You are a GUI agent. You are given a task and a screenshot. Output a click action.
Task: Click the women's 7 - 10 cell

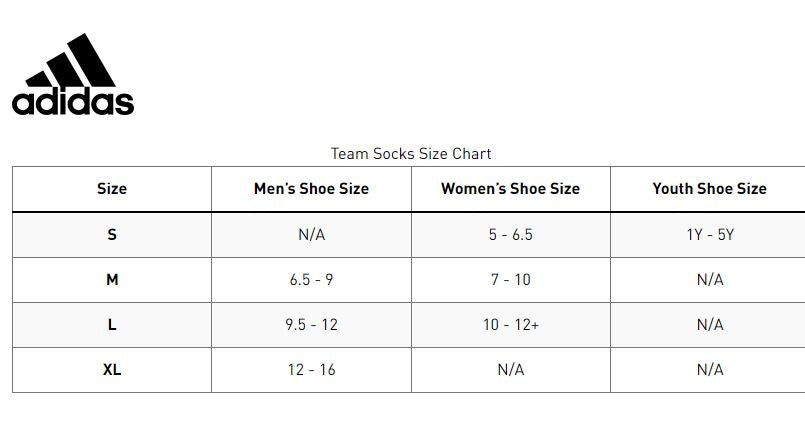pyautogui.click(x=510, y=280)
